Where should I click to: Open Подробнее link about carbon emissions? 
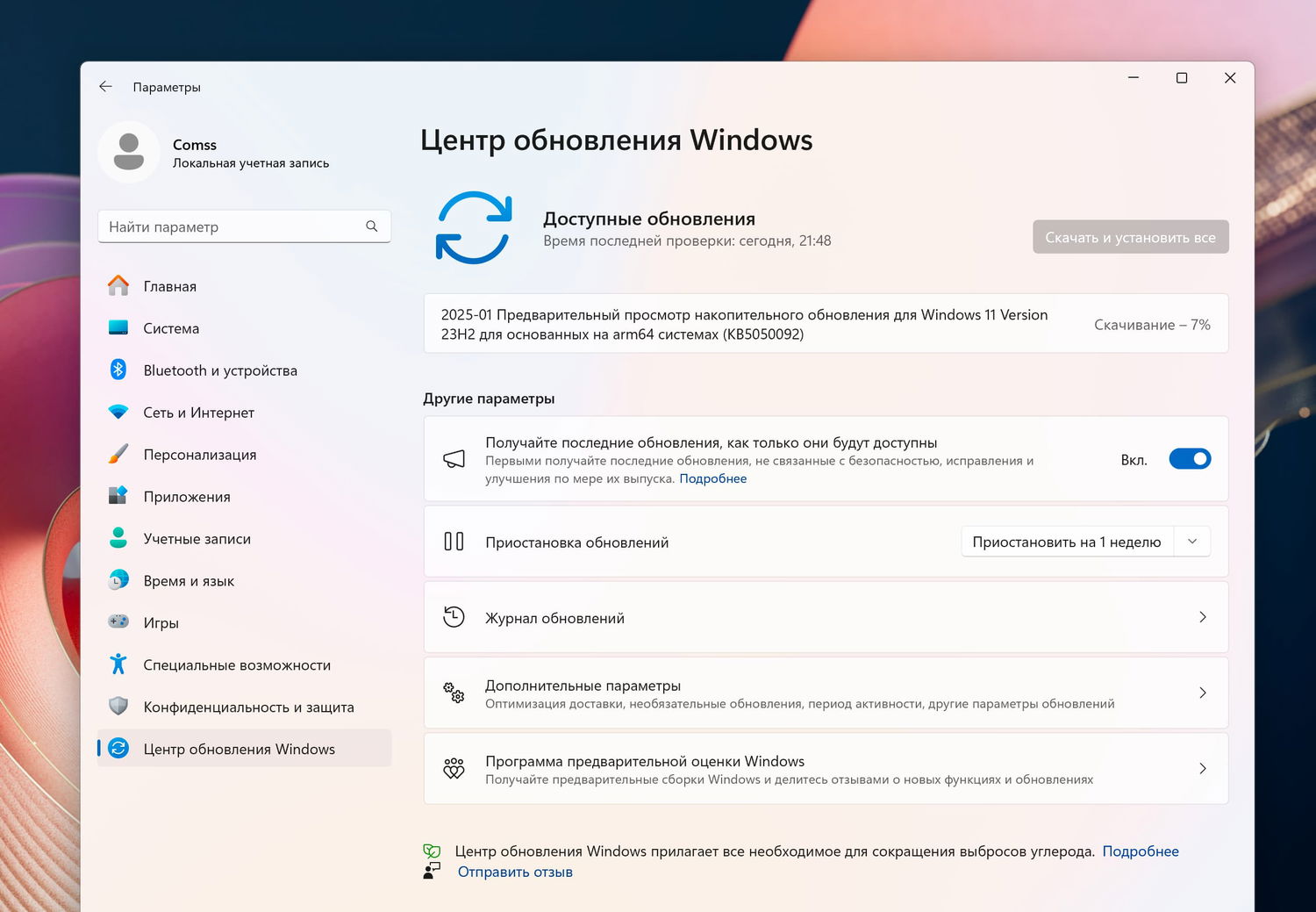pos(1141,851)
